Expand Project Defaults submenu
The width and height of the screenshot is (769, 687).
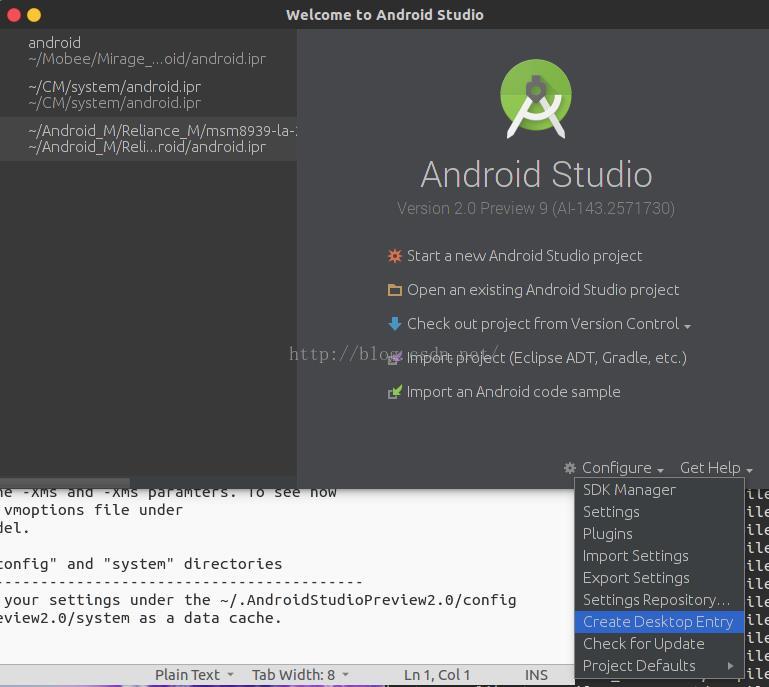pos(659,666)
